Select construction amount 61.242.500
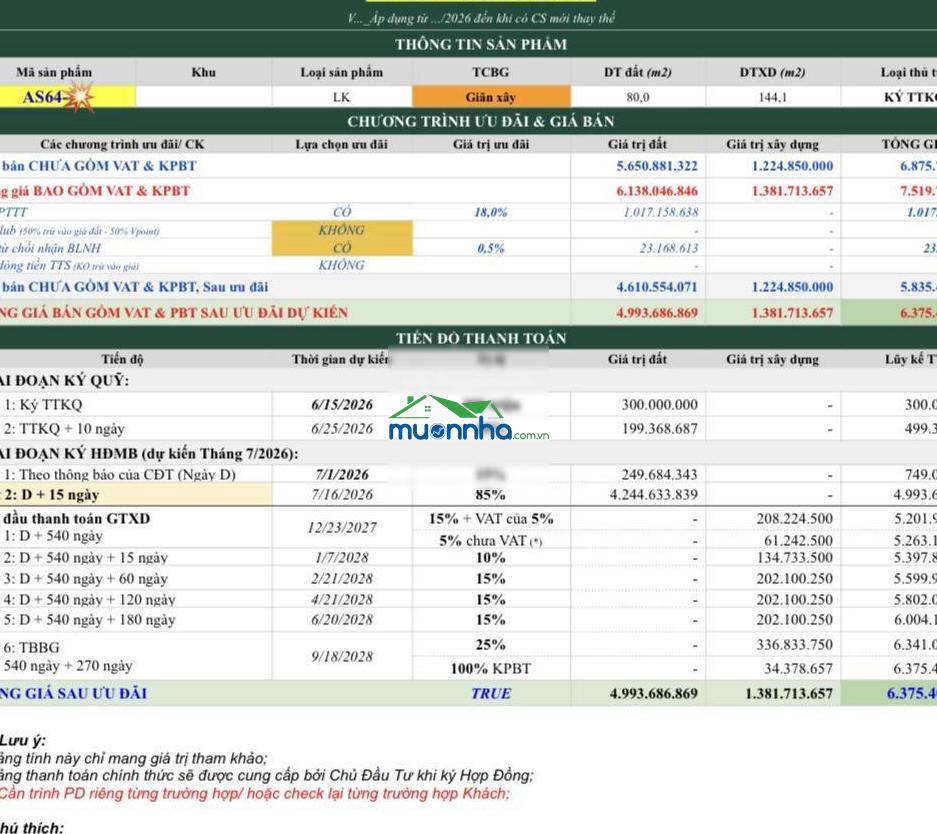This screenshot has height=834, width=937. [x=798, y=541]
